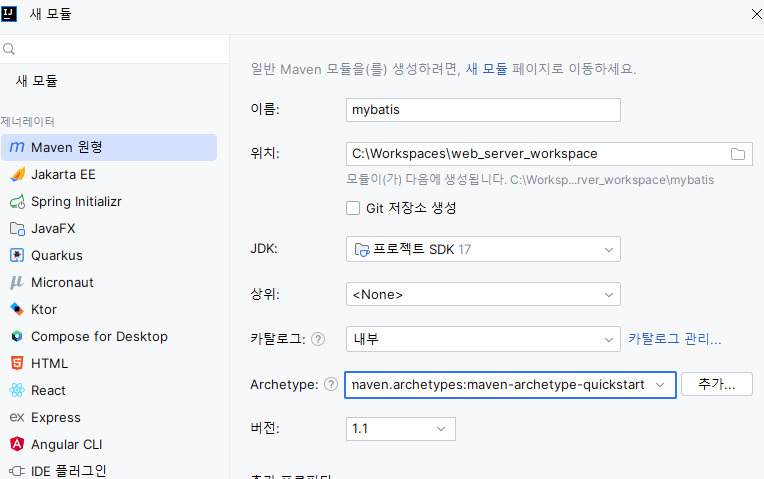Open help for 카탈로그 question mark

coord(318,339)
